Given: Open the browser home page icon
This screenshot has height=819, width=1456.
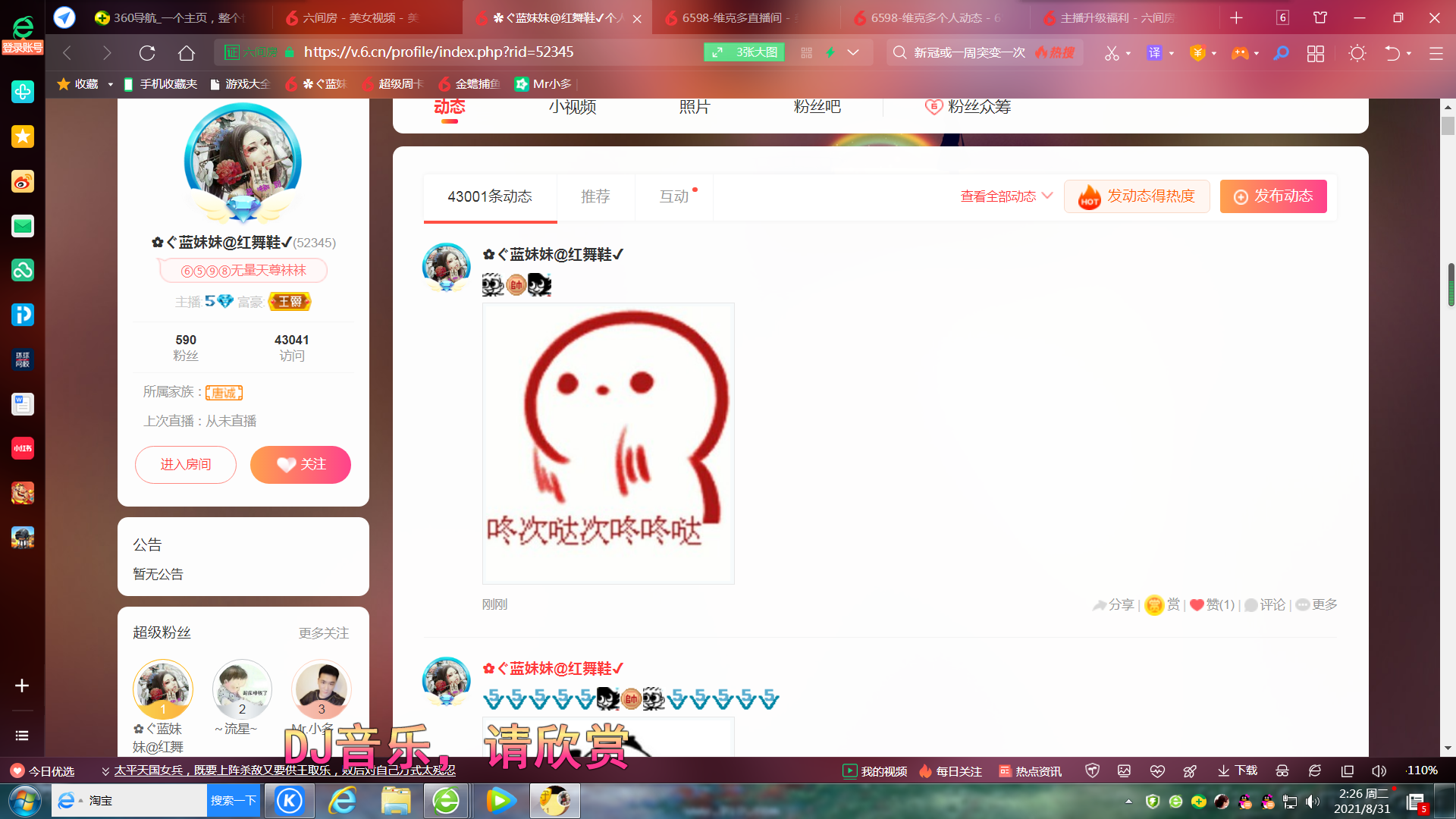Looking at the screenshot, I should pyautogui.click(x=187, y=53).
